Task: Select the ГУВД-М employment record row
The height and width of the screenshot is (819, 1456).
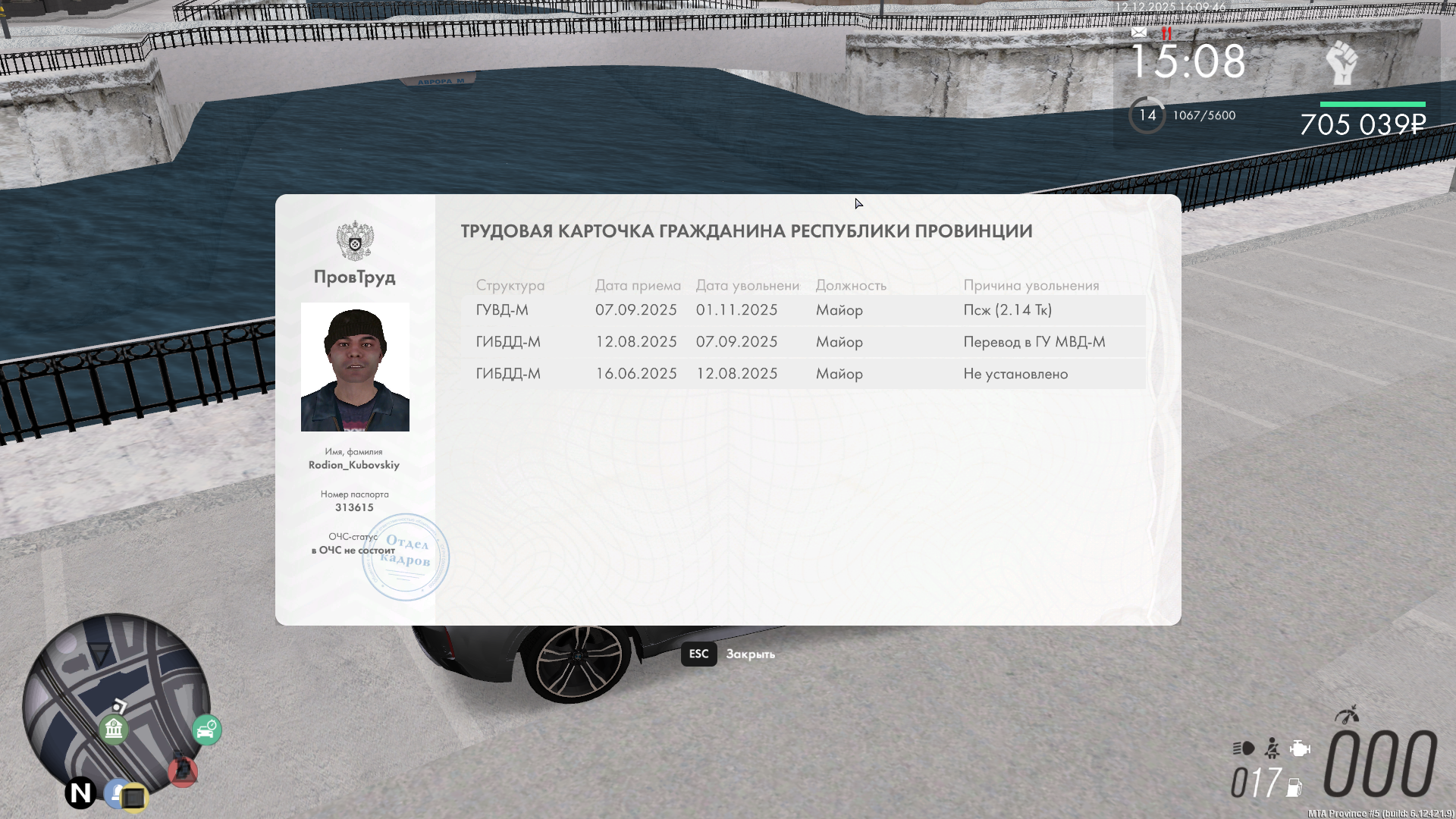Action: (802, 310)
